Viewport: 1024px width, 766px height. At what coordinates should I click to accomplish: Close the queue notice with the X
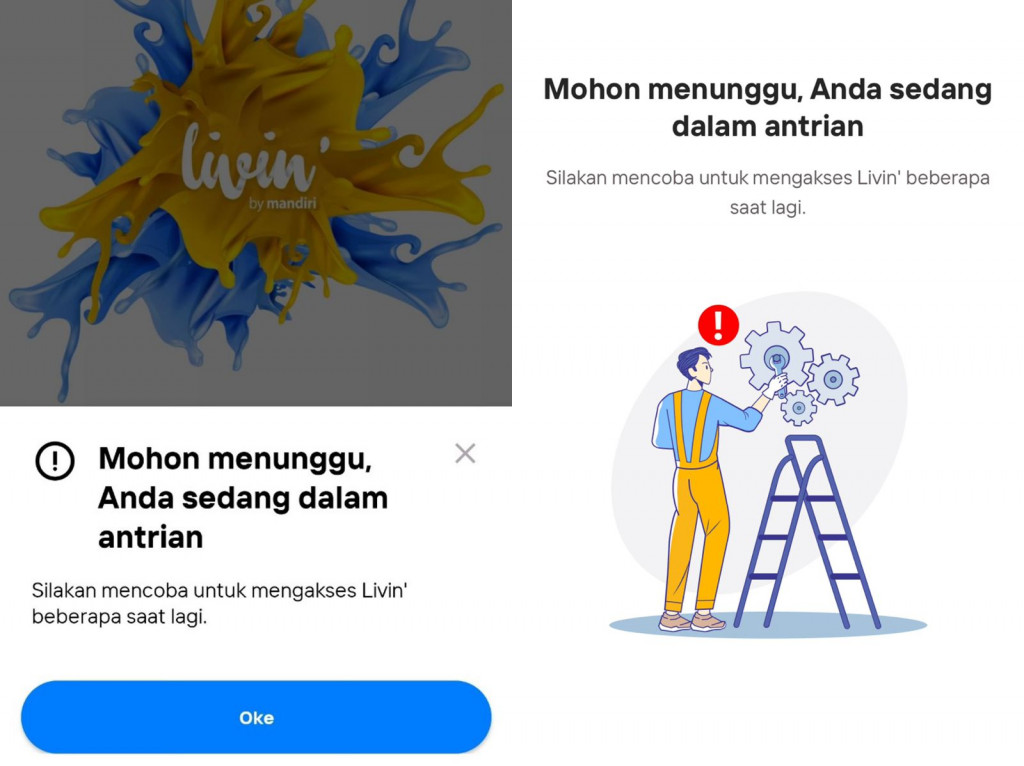point(465,453)
